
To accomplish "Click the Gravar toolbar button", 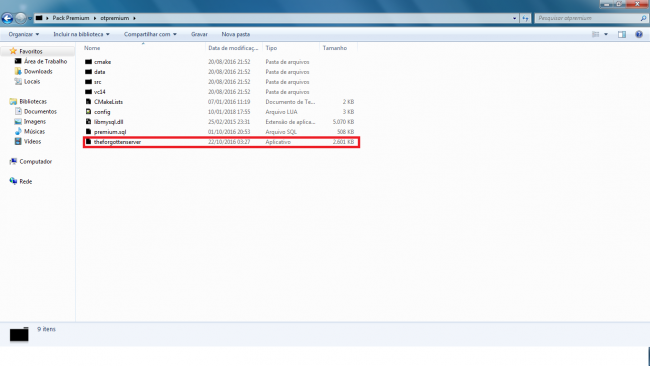I will tap(199, 34).
